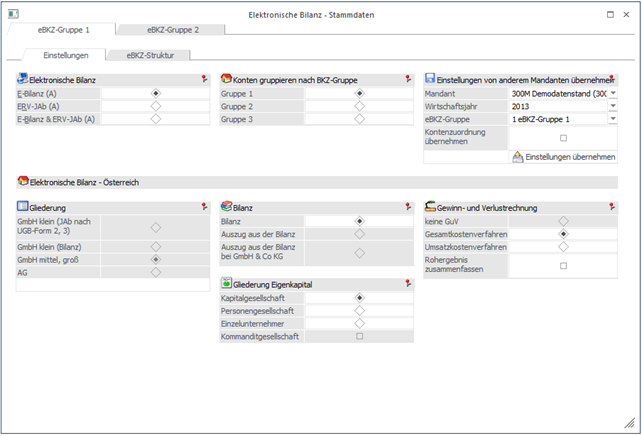Click the pin icon in Elektronische Bilanz panel
This screenshot has width=642, height=436.
(203, 78)
